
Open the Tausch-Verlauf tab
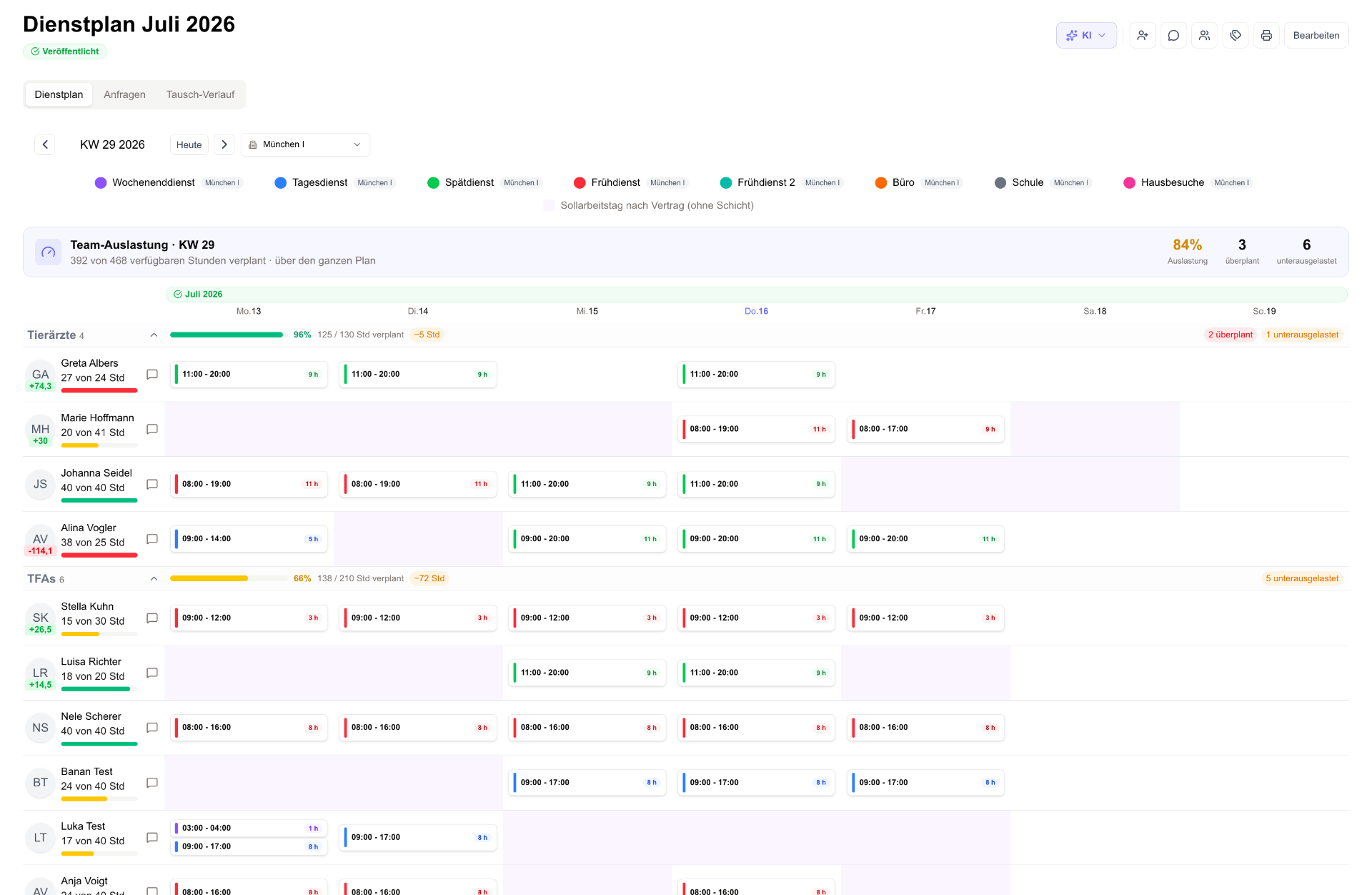click(x=200, y=94)
